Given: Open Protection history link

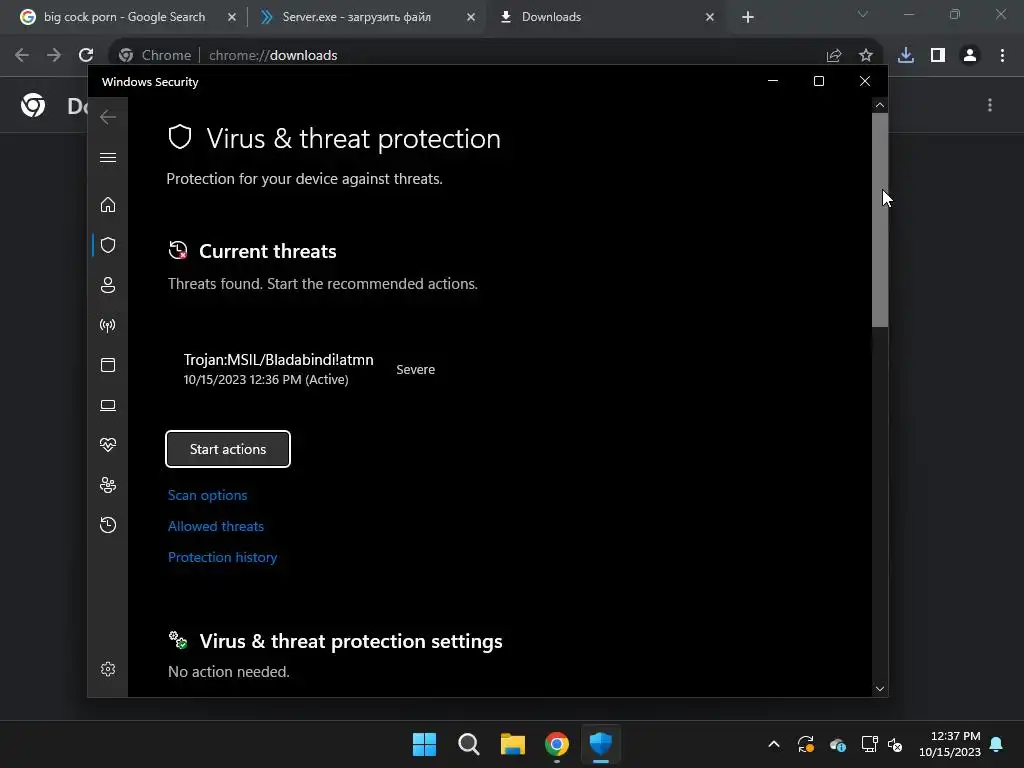Looking at the screenshot, I should [222, 557].
